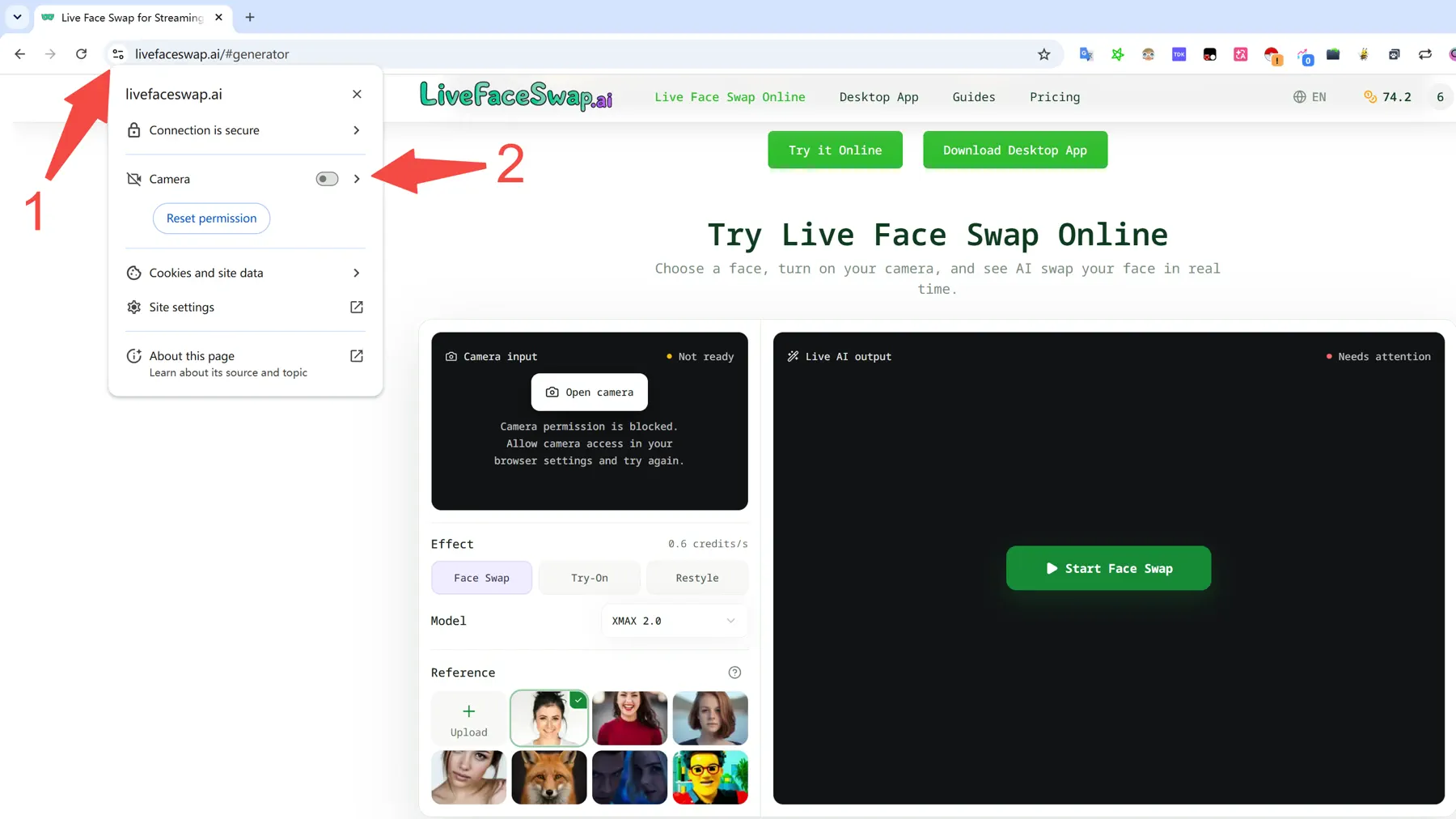Select the checked dark-haired woman reference face
Screen dimensions: 1456x819
[549, 719]
